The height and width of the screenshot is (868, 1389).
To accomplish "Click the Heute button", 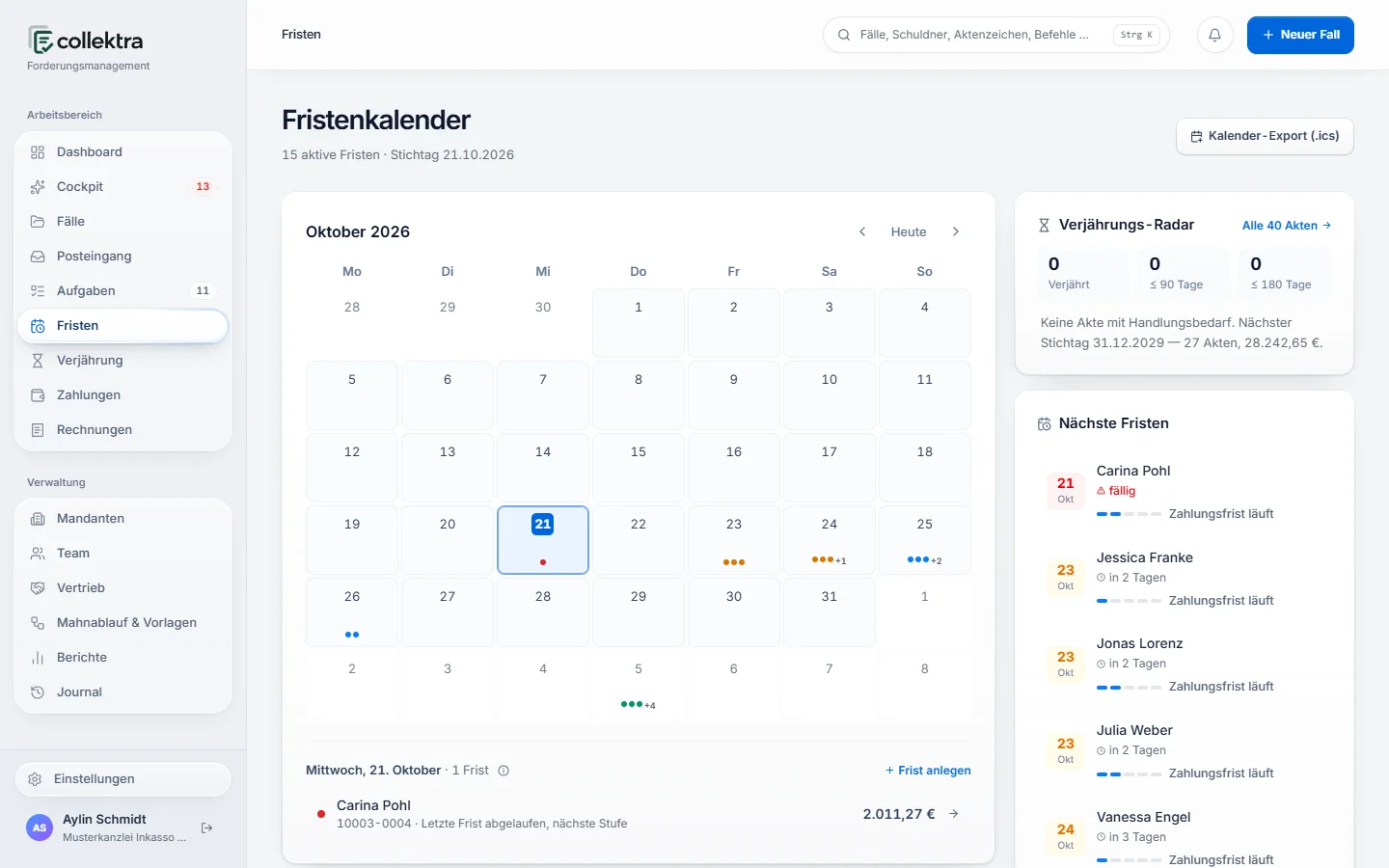I will point(909,231).
